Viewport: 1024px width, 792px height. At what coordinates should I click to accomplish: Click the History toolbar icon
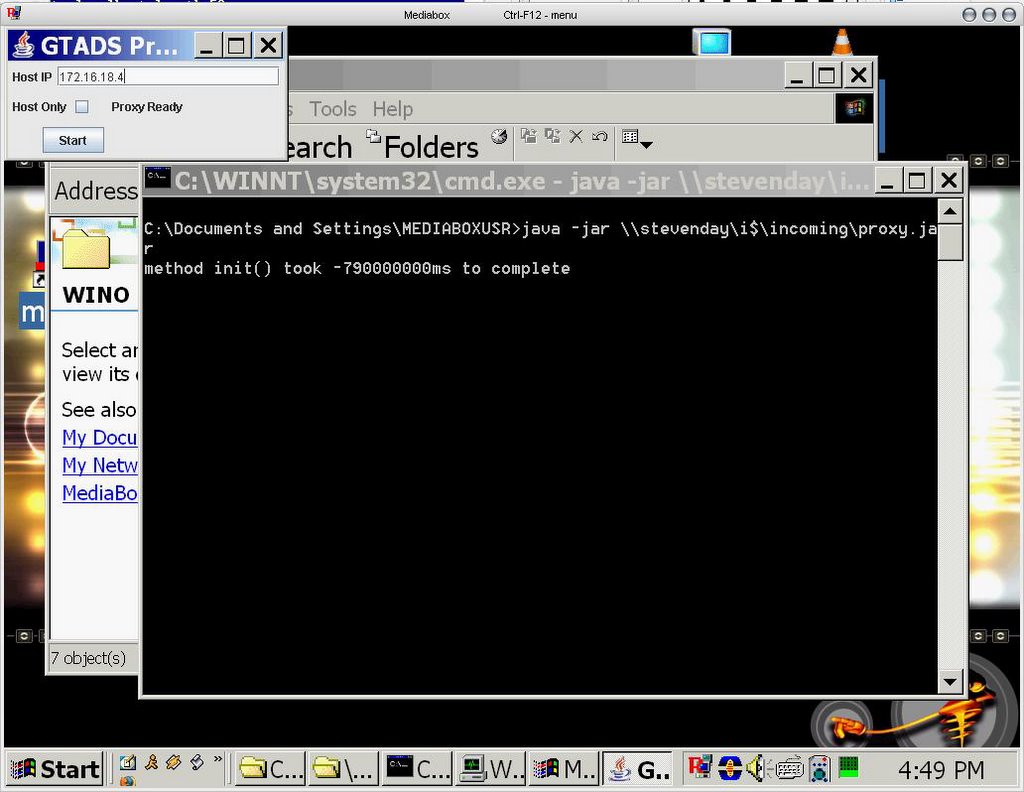pyautogui.click(x=498, y=137)
